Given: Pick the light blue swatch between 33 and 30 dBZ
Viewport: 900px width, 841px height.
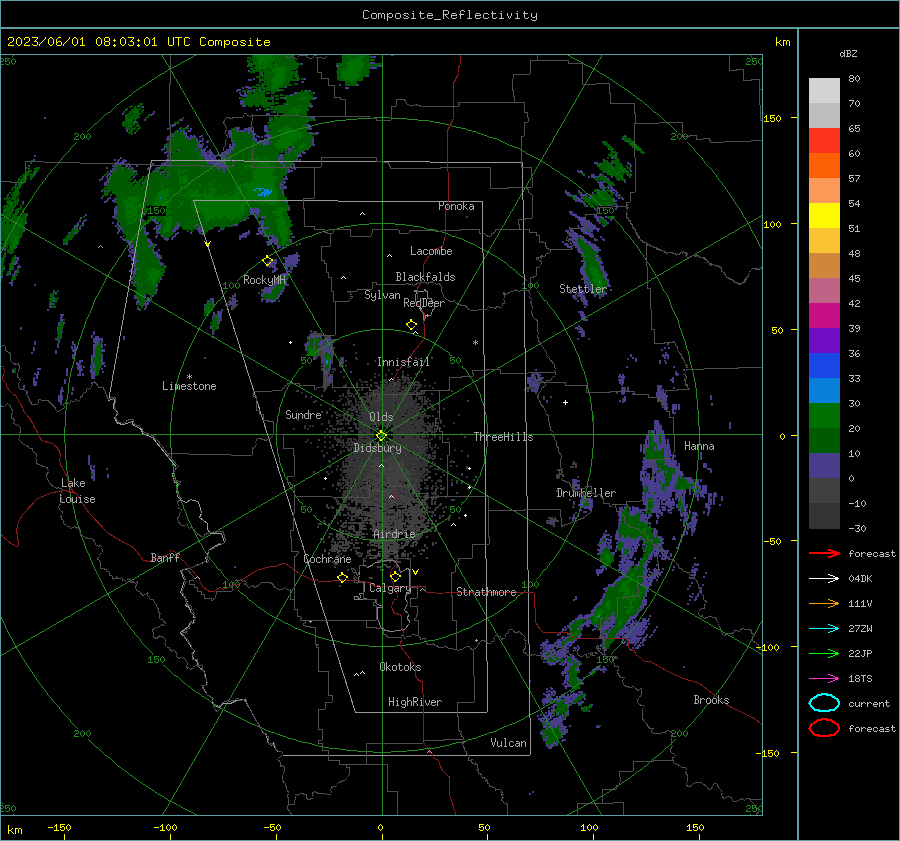Looking at the screenshot, I should point(824,391).
